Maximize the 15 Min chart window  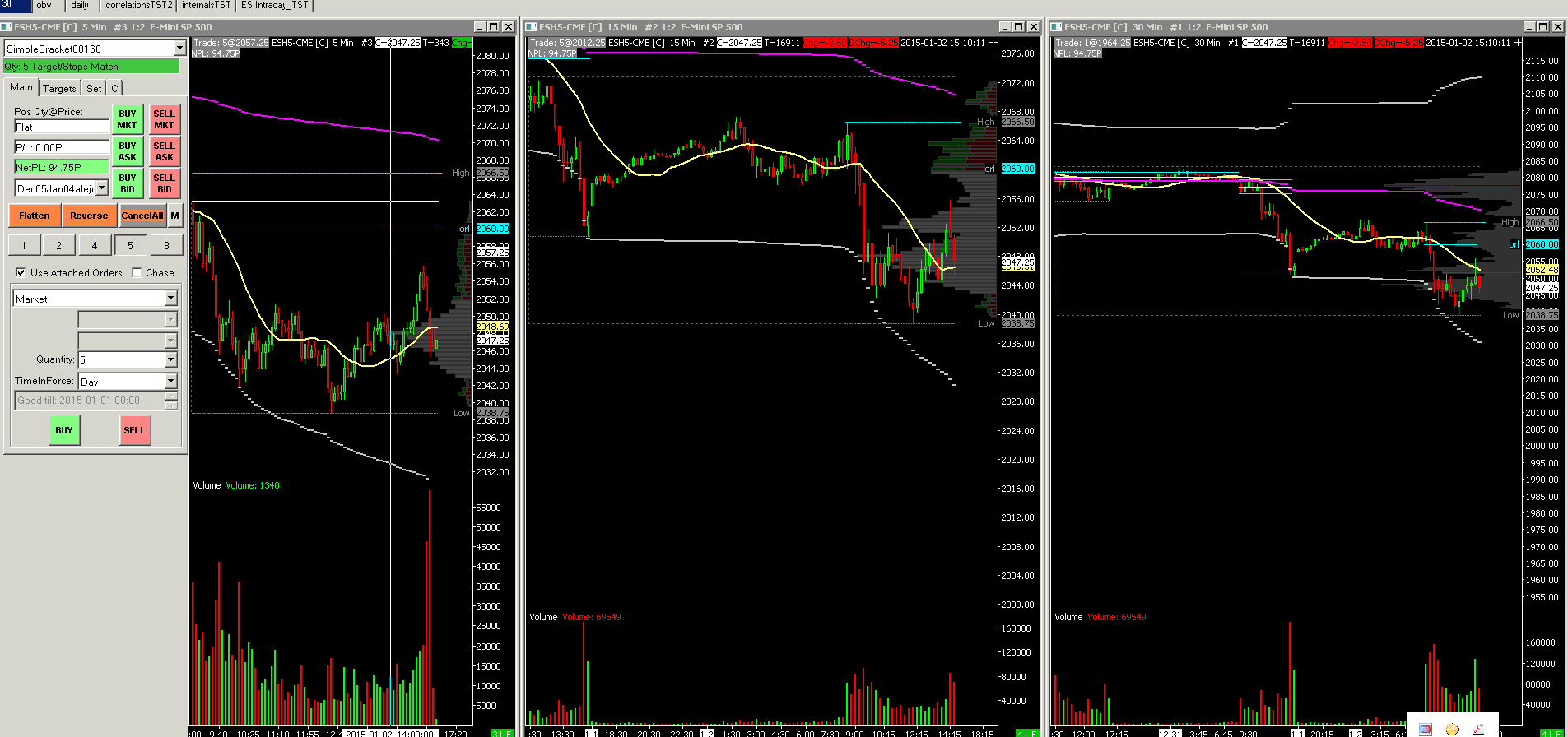[1019, 27]
